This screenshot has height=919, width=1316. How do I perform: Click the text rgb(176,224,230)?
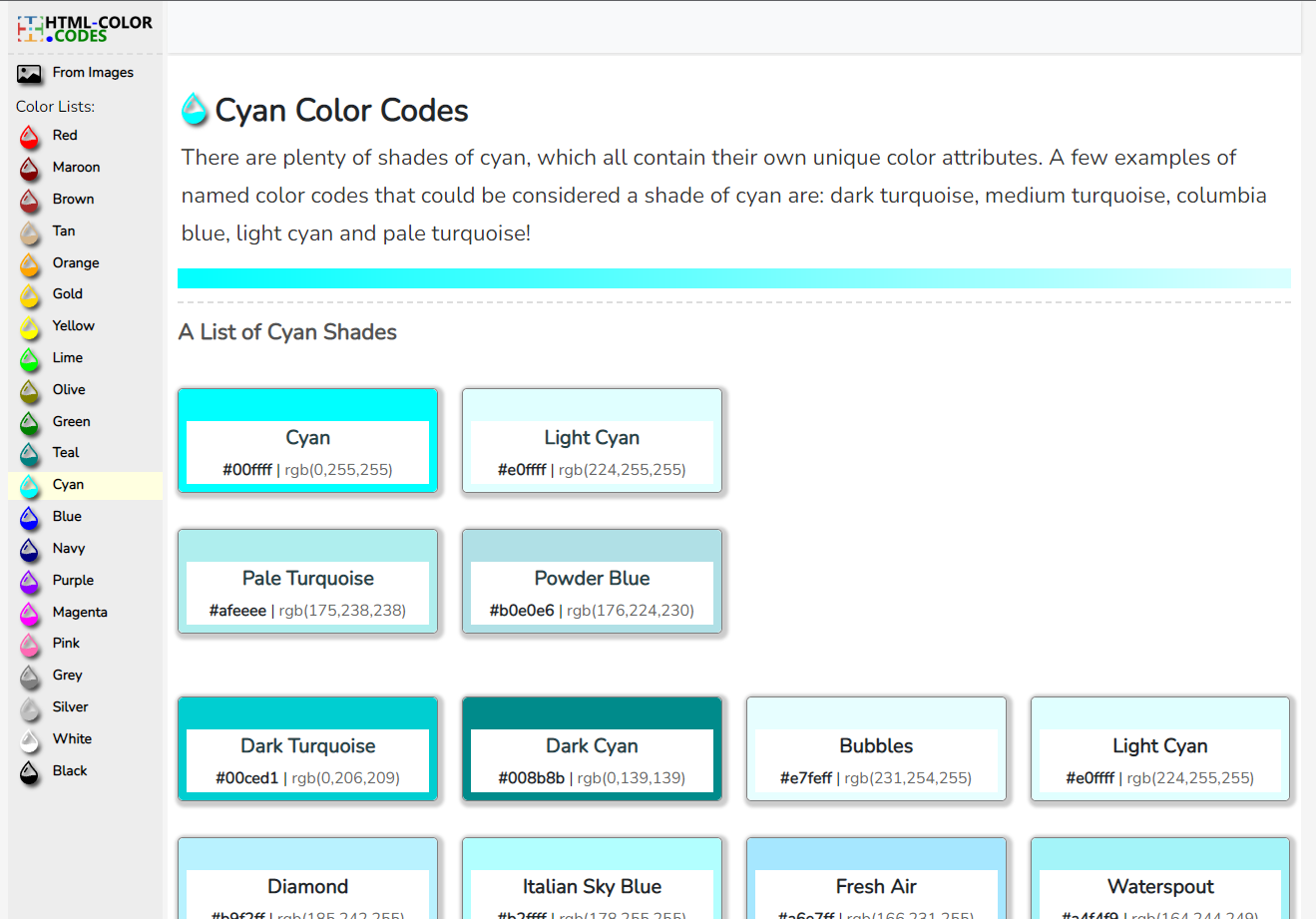(x=631, y=611)
